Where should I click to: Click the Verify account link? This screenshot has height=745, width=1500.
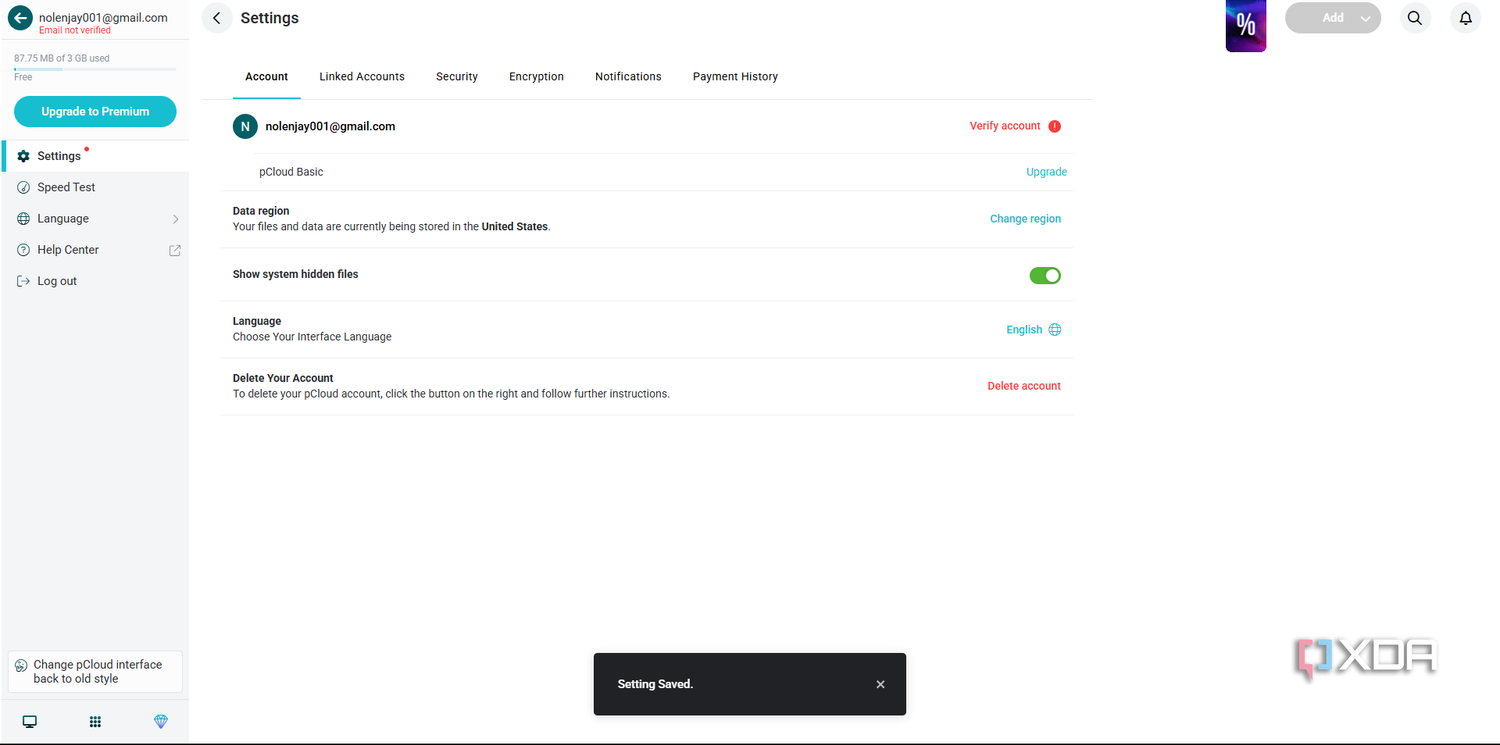click(x=1005, y=126)
